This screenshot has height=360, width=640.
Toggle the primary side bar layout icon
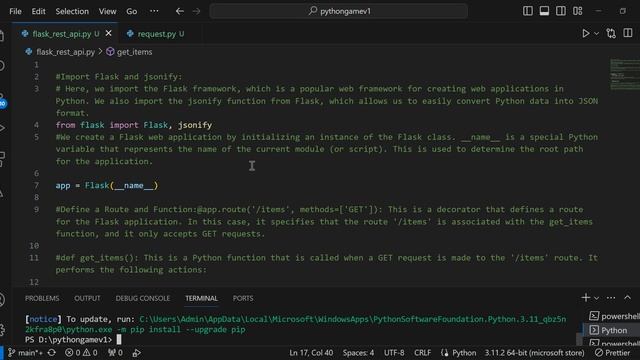527,11
